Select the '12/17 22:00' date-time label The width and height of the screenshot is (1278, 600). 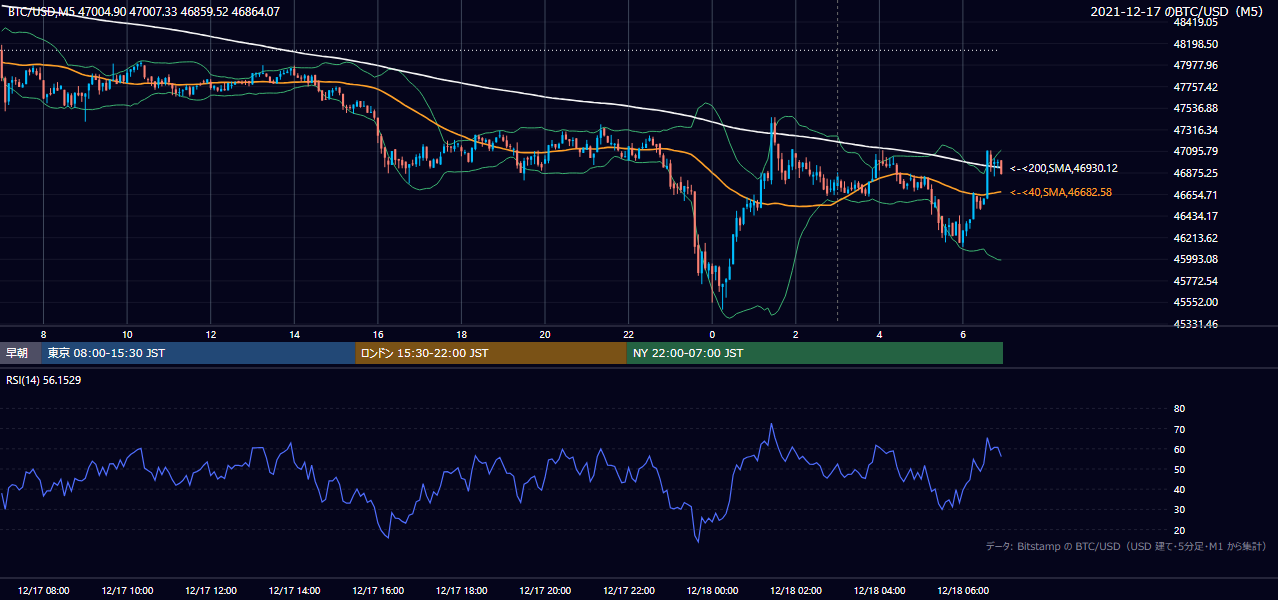[629, 591]
